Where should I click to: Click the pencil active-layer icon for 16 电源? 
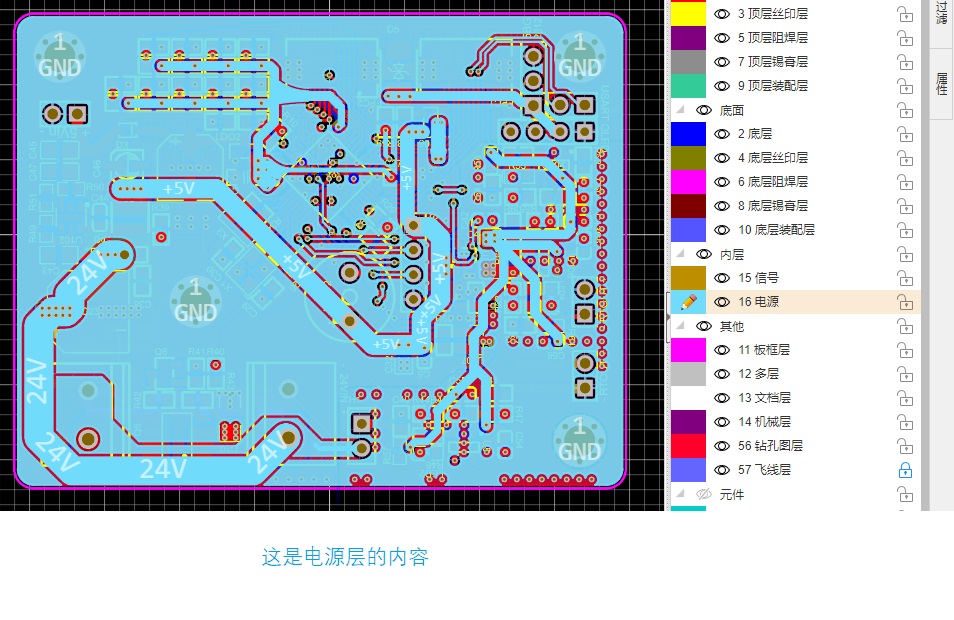click(x=689, y=302)
